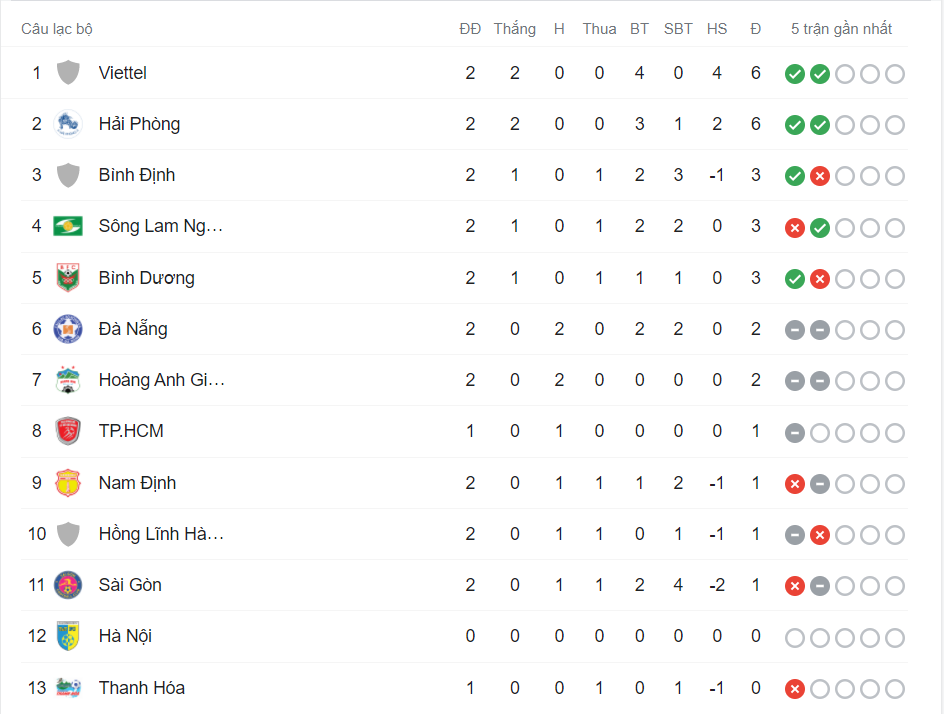Viewport: 944px width, 714px height.
Task: Select the Hải Phòng club badge
Action: point(67,123)
